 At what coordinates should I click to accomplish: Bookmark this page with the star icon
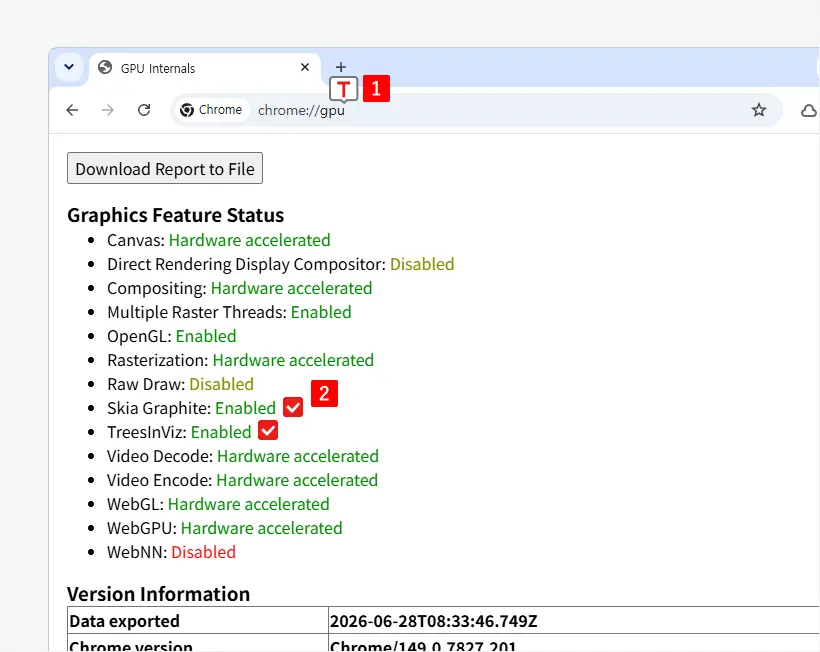[759, 110]
